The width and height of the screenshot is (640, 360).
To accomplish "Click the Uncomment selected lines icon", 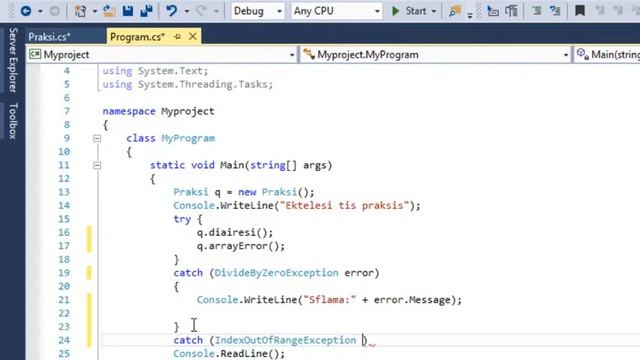I will coord(555,11).
